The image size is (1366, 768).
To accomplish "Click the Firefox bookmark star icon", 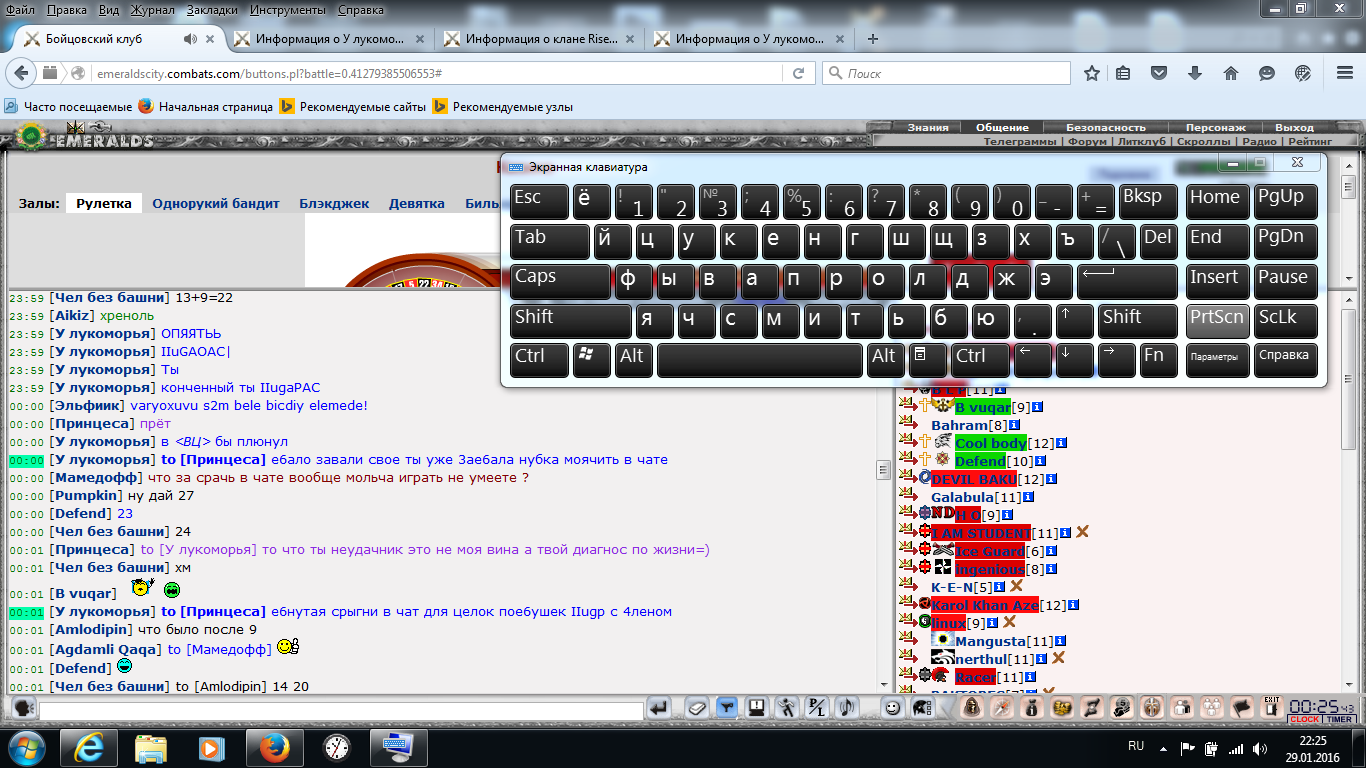I will [x=1092, y=73].
